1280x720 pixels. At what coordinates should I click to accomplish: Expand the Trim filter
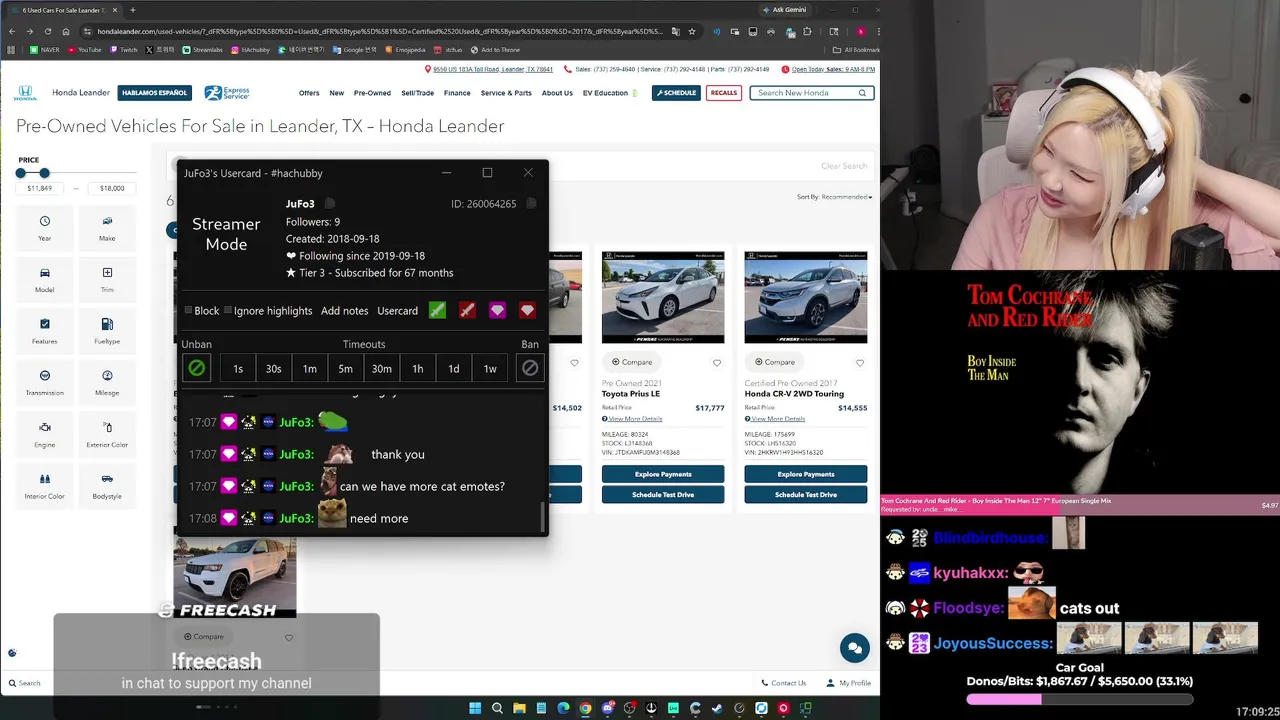pos(107,280)
